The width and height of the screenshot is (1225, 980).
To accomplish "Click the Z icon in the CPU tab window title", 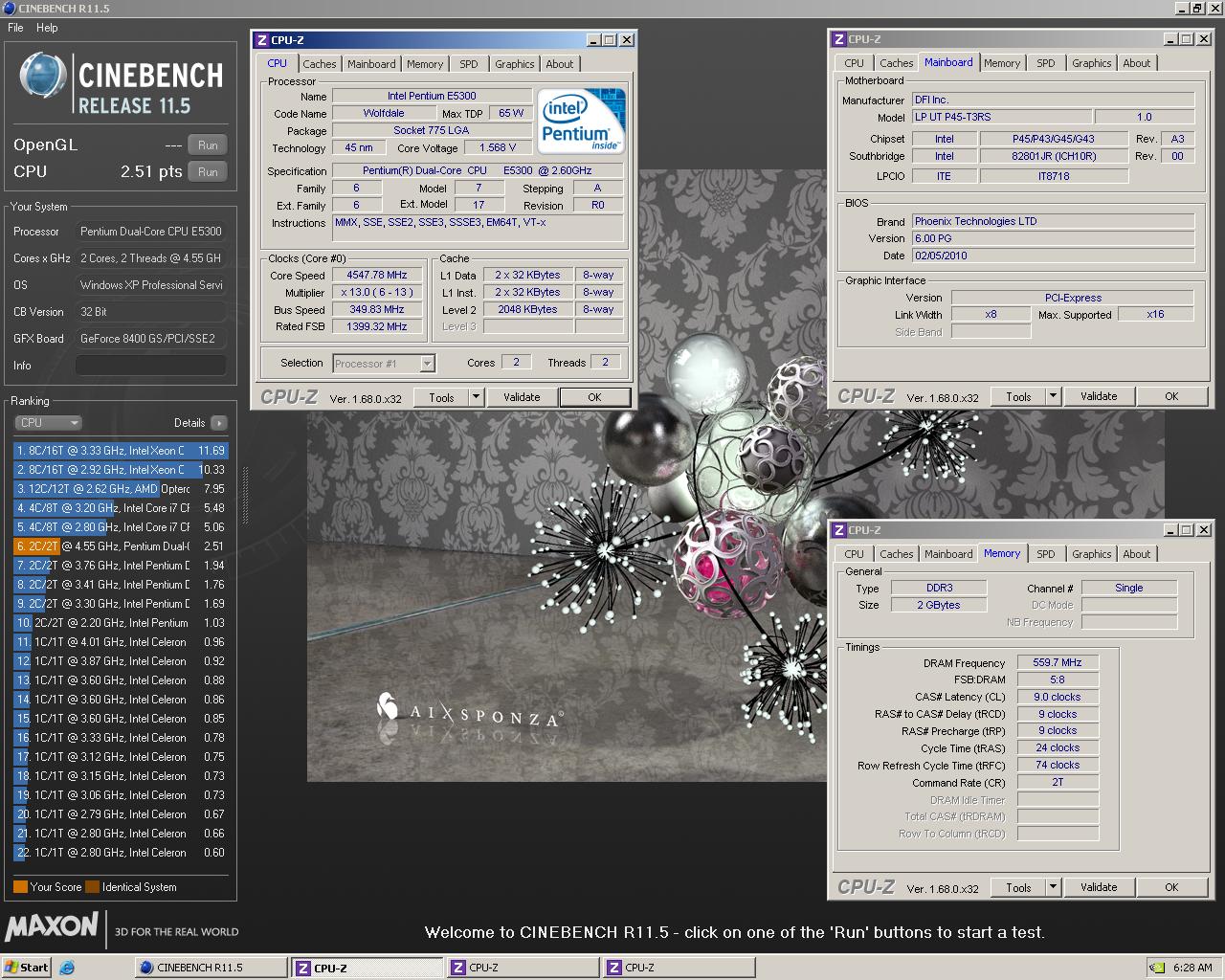I will tap(261, 40).
